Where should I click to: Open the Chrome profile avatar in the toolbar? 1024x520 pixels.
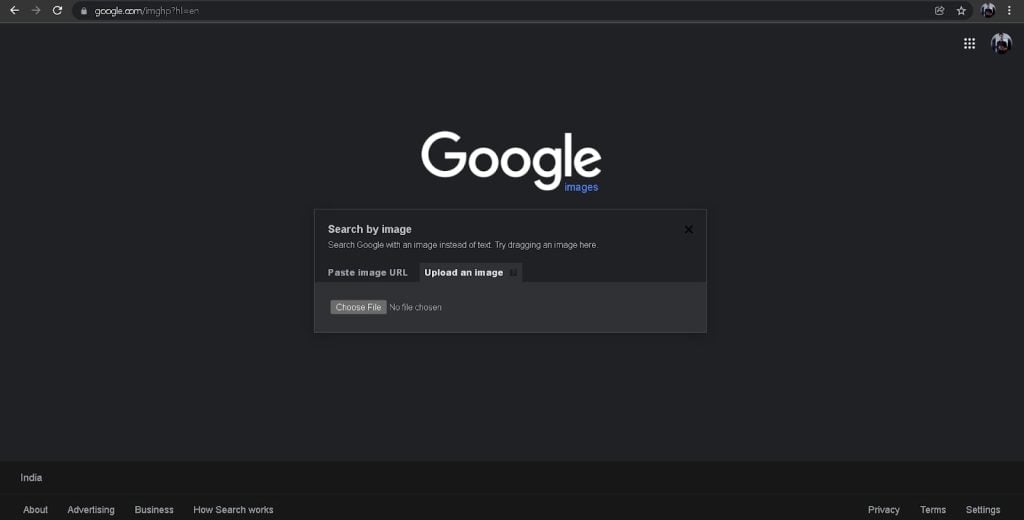click(988, 10)
